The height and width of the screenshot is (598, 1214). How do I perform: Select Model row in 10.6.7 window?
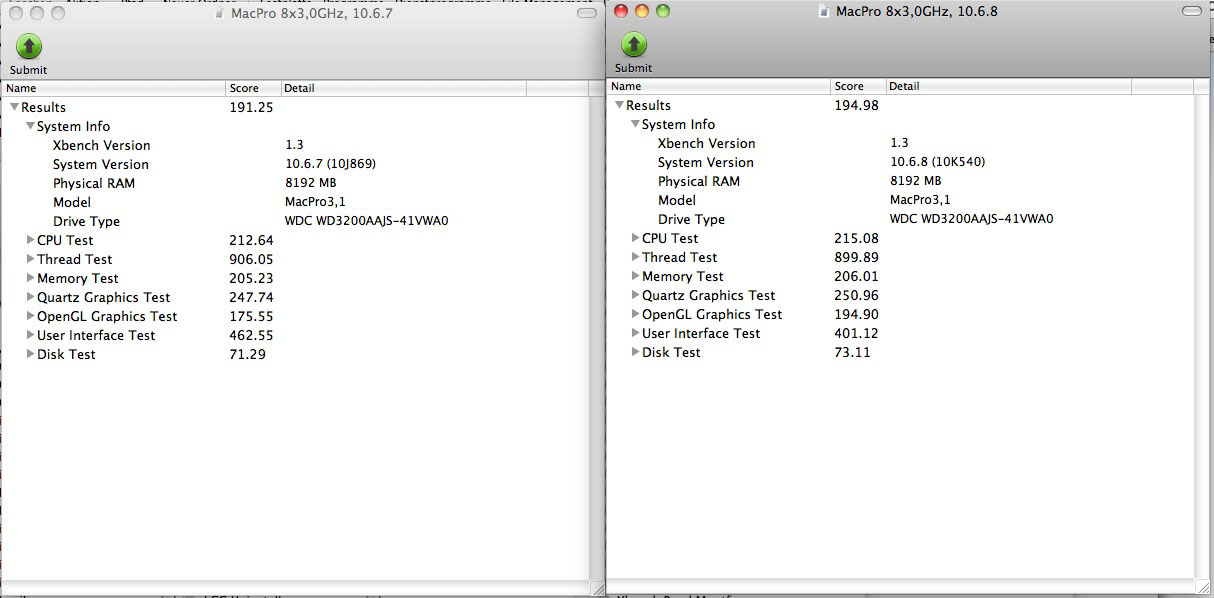point(294,202)
